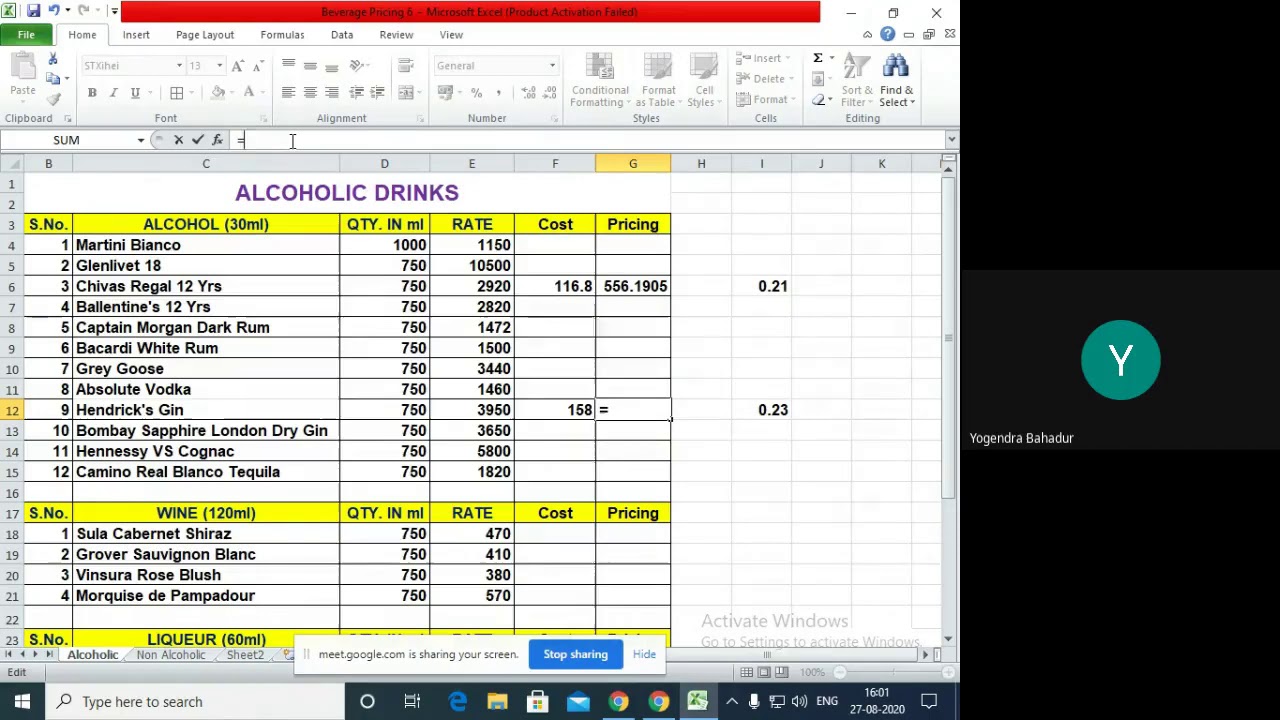Viewport: 1280px width, 720px height.
Task: Click the Format Painter brush icon
Action: pos(53,98)
